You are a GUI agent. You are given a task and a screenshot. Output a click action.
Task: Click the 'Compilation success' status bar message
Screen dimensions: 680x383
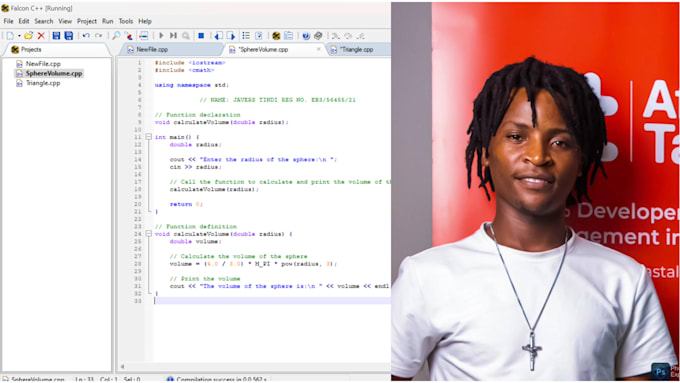[221, 380]
